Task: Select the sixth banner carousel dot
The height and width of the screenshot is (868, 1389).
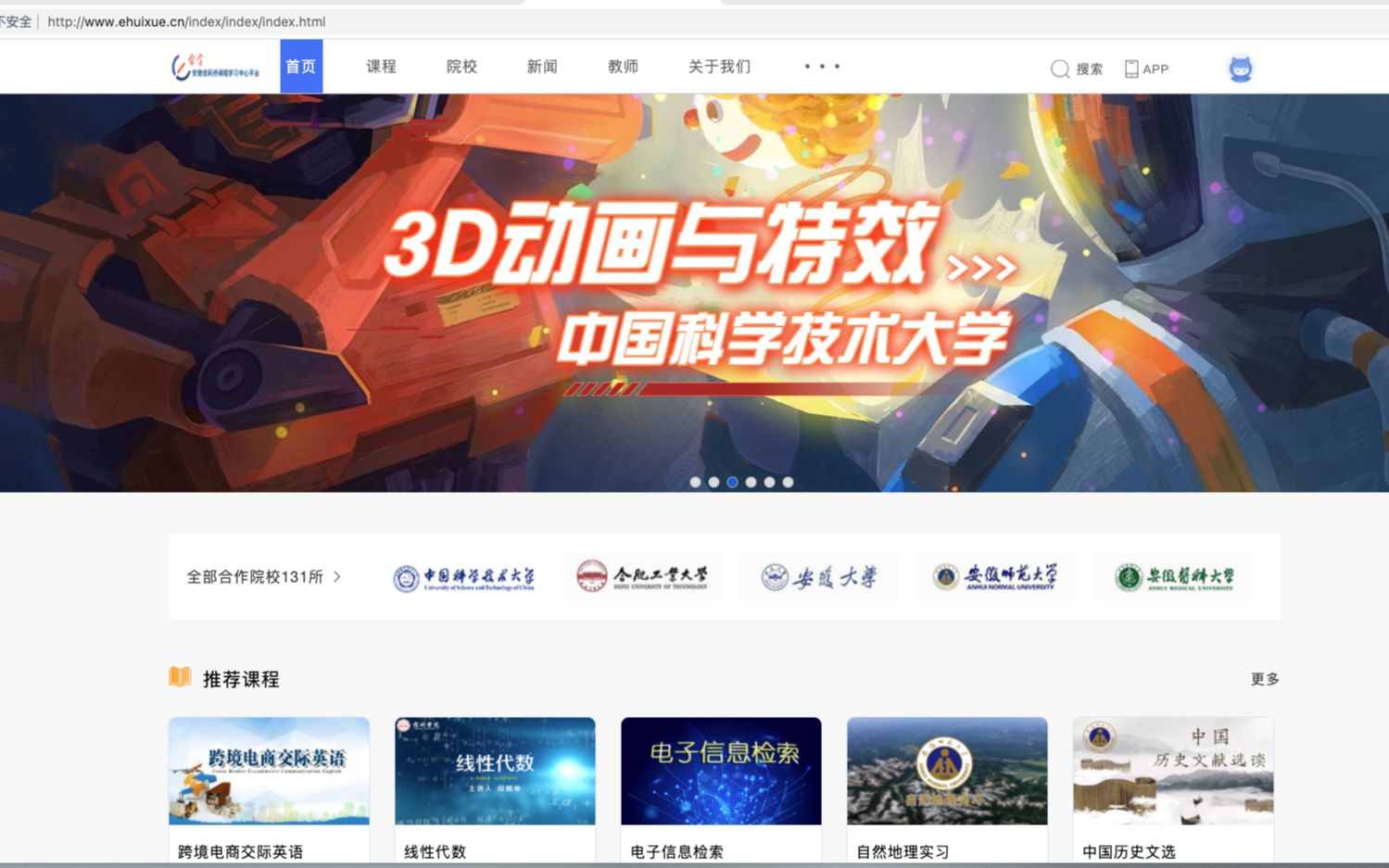Action: pos(788,482)
